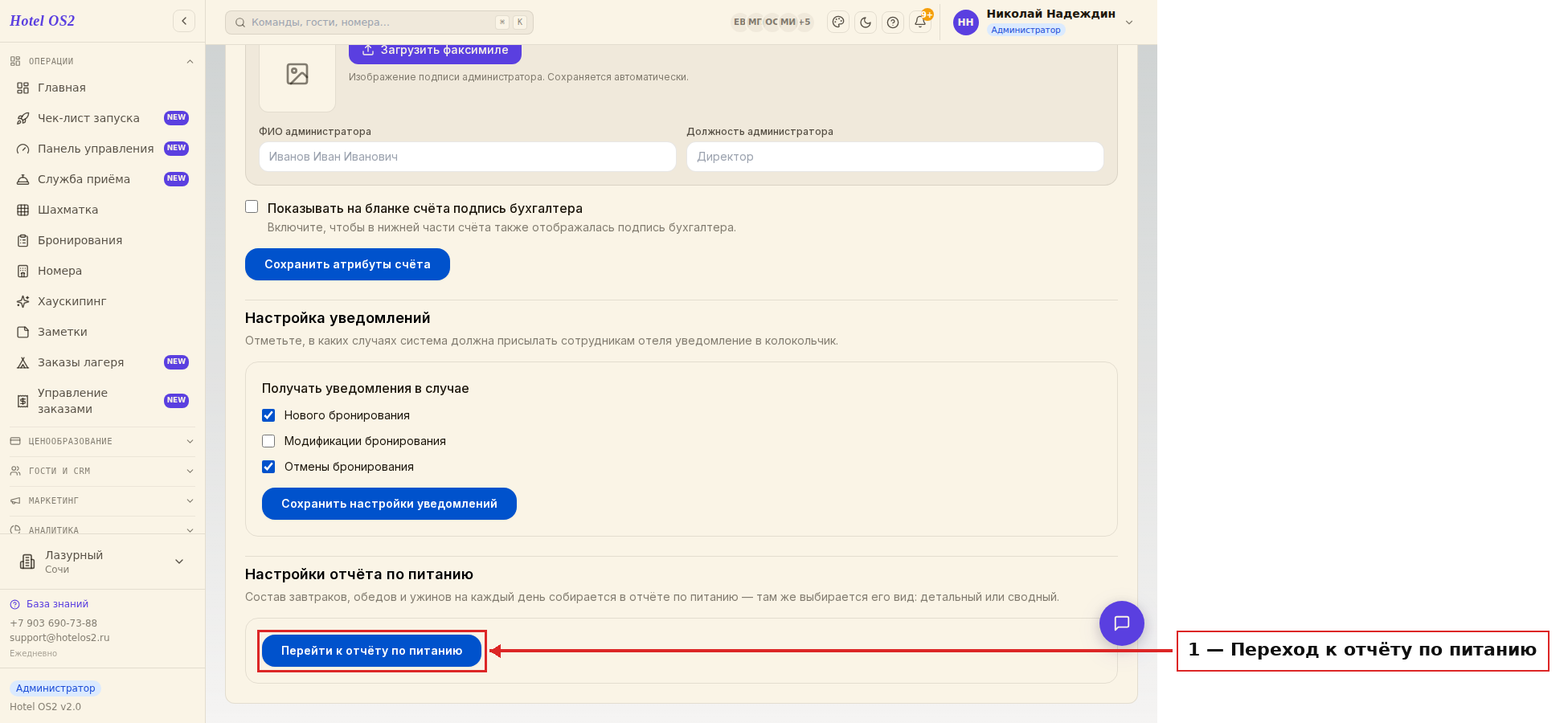Open Главная in the sidebar
This screenshot has width=1568, height=723.
click(102, 88)
